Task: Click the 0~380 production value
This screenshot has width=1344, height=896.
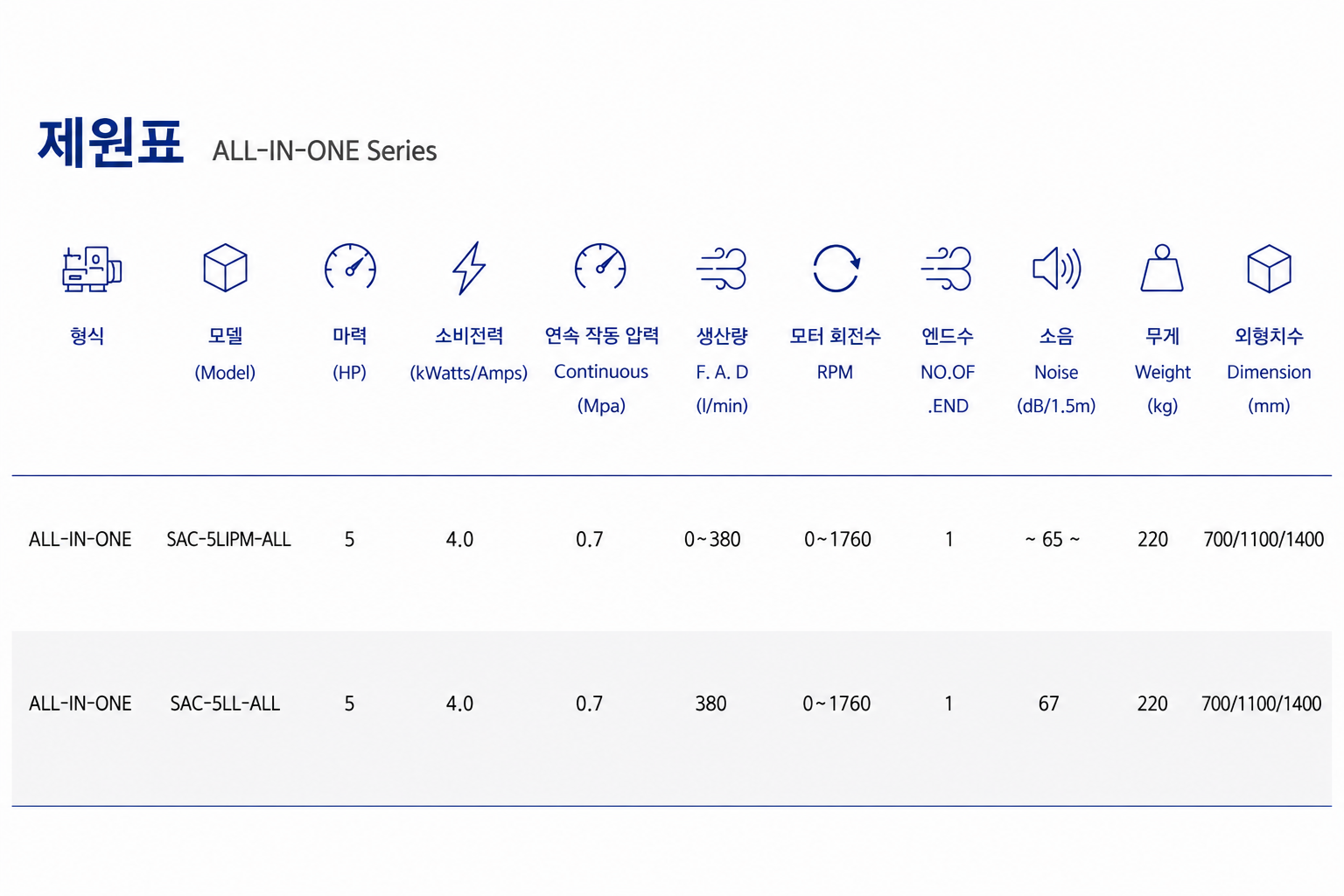Action: click(712, 540)
